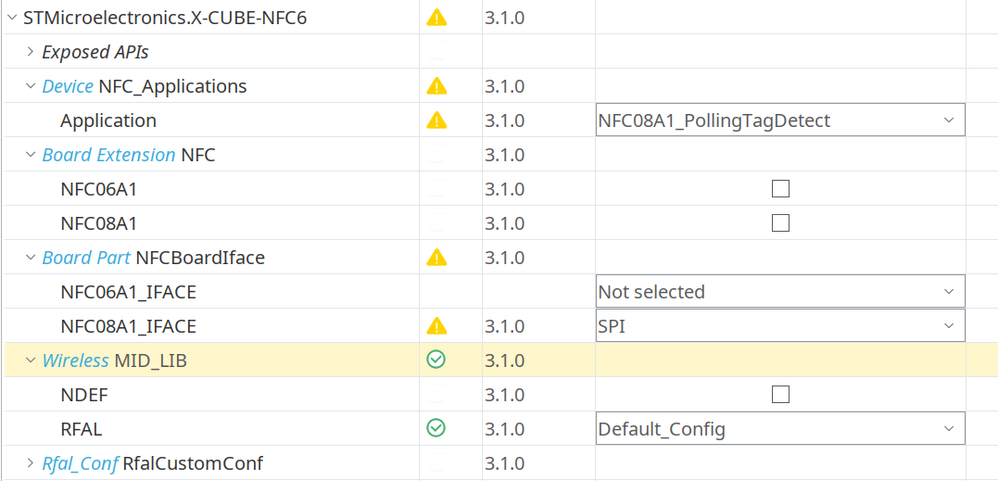Image resolution: width=998 pixels, height=481 pixels.
Task: Click warning icon on STMicroelectronics.X-CUBE-NFC6 row
Action: click(x=436, y=17)
